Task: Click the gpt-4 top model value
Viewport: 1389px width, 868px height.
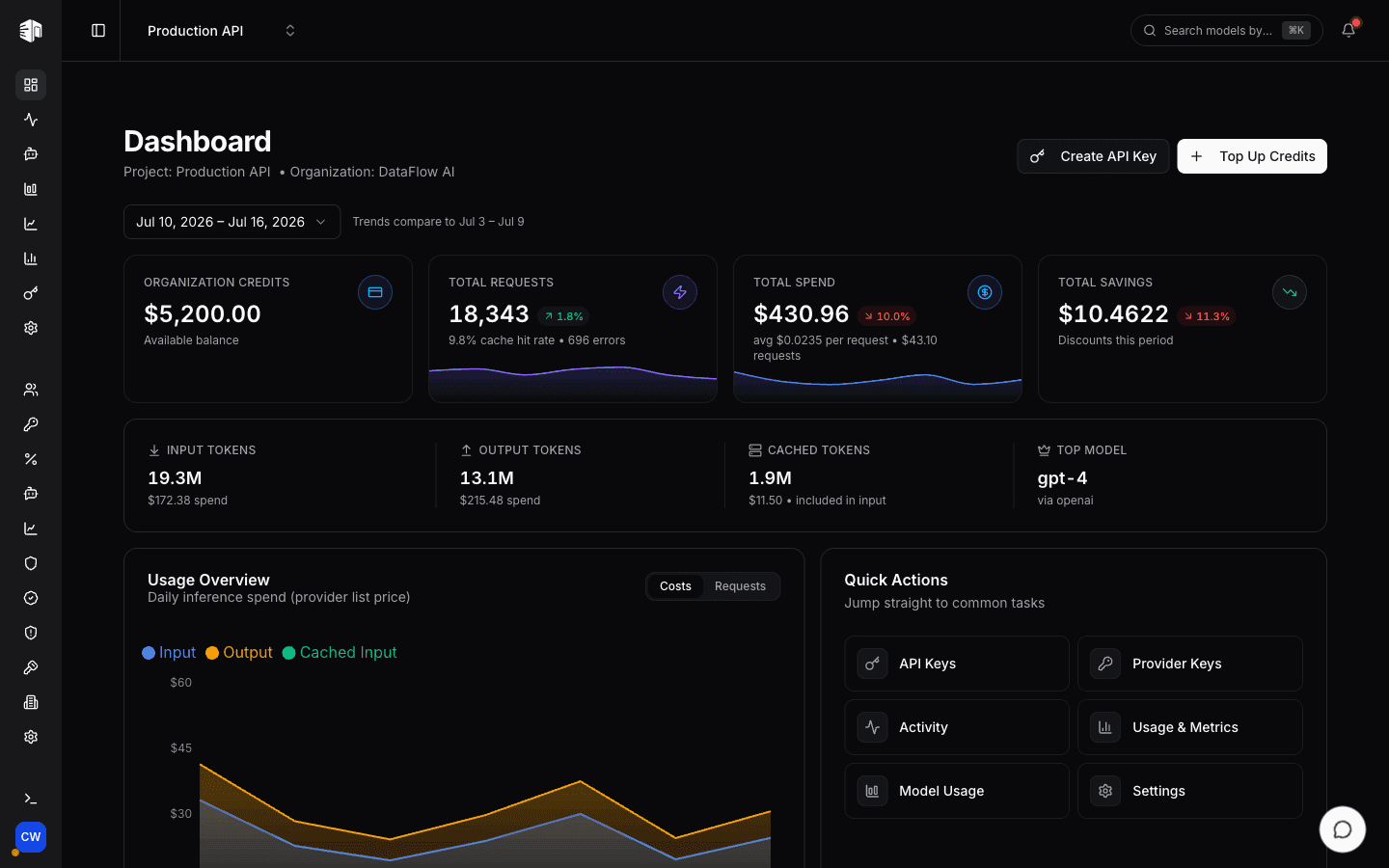Action: tap(1062, 478)
